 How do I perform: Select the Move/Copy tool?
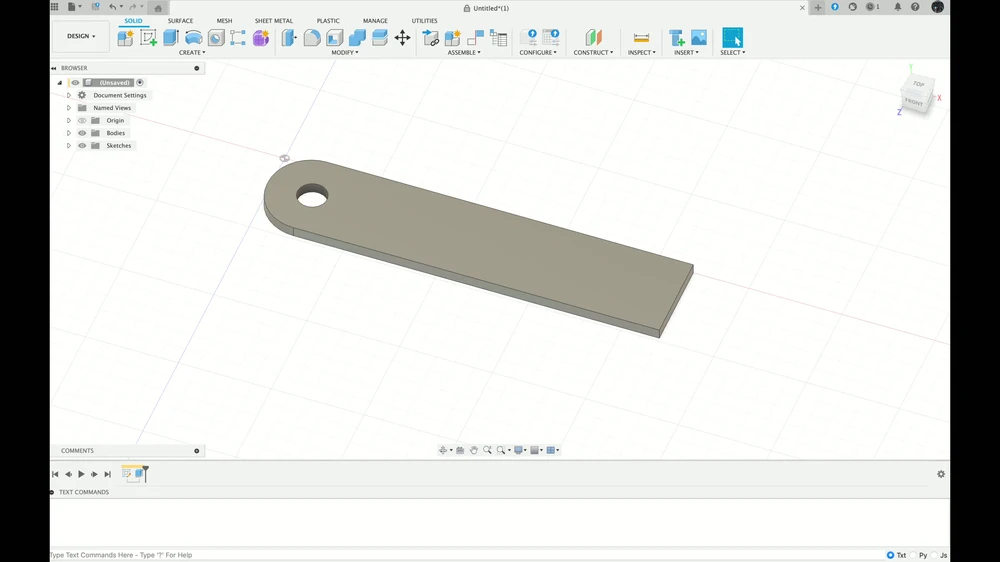(402, 38)
